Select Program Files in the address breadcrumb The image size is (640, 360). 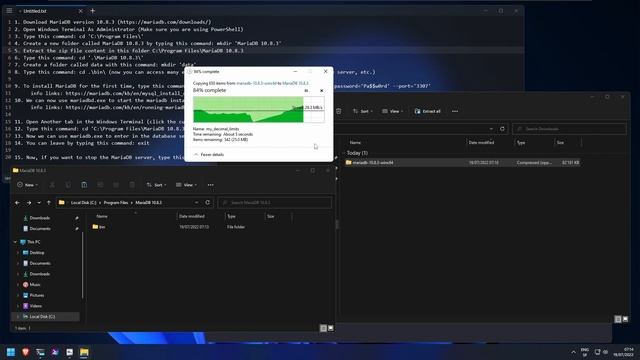tap(116, 202)
